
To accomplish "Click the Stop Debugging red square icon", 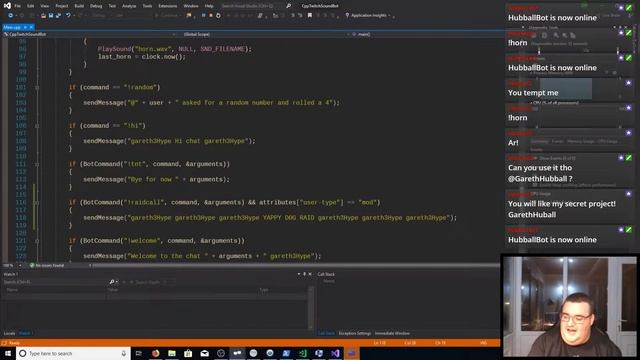I will pos(211,16).
